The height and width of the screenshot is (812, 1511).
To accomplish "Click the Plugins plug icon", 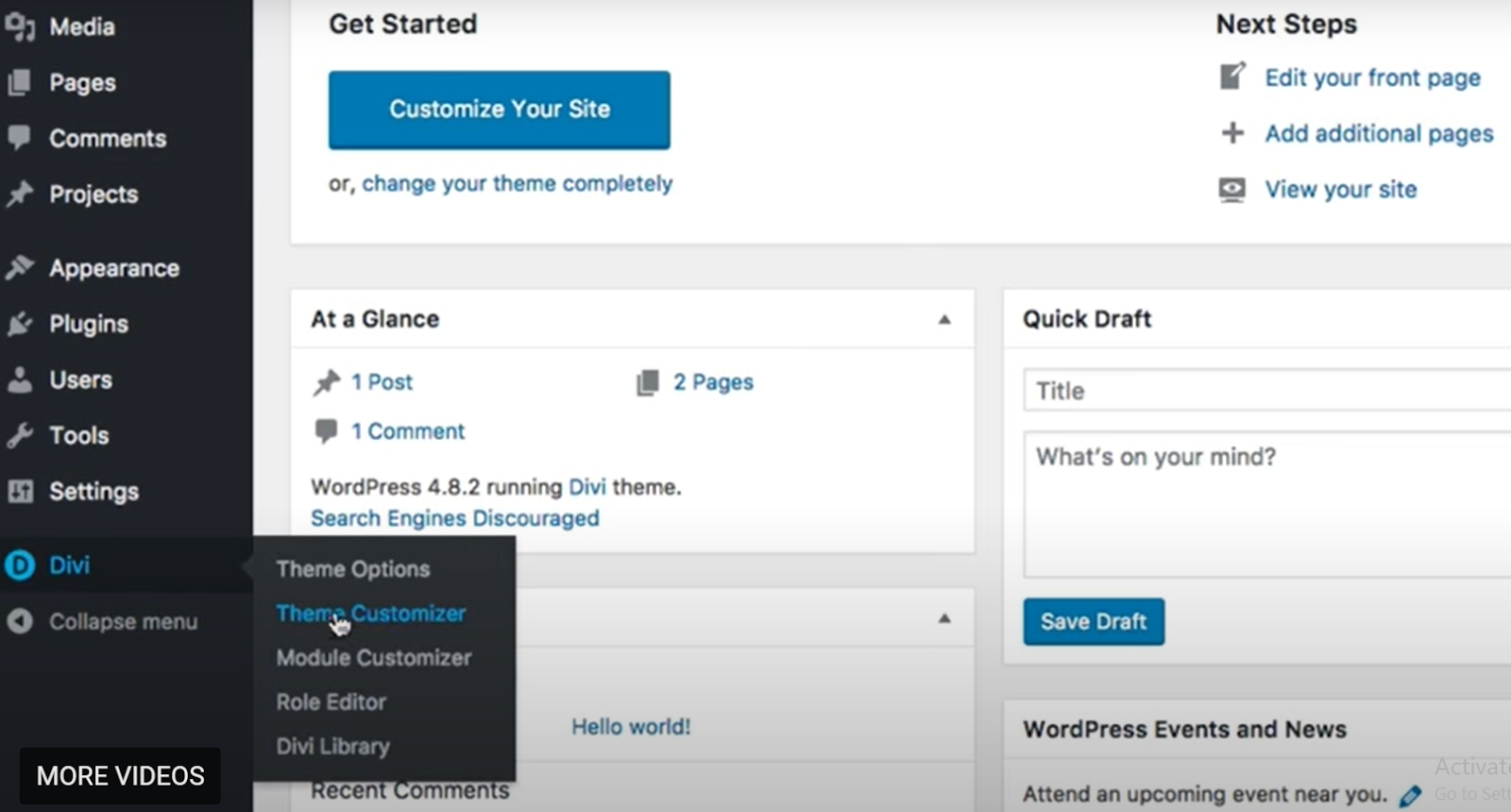I will point(19,324).
